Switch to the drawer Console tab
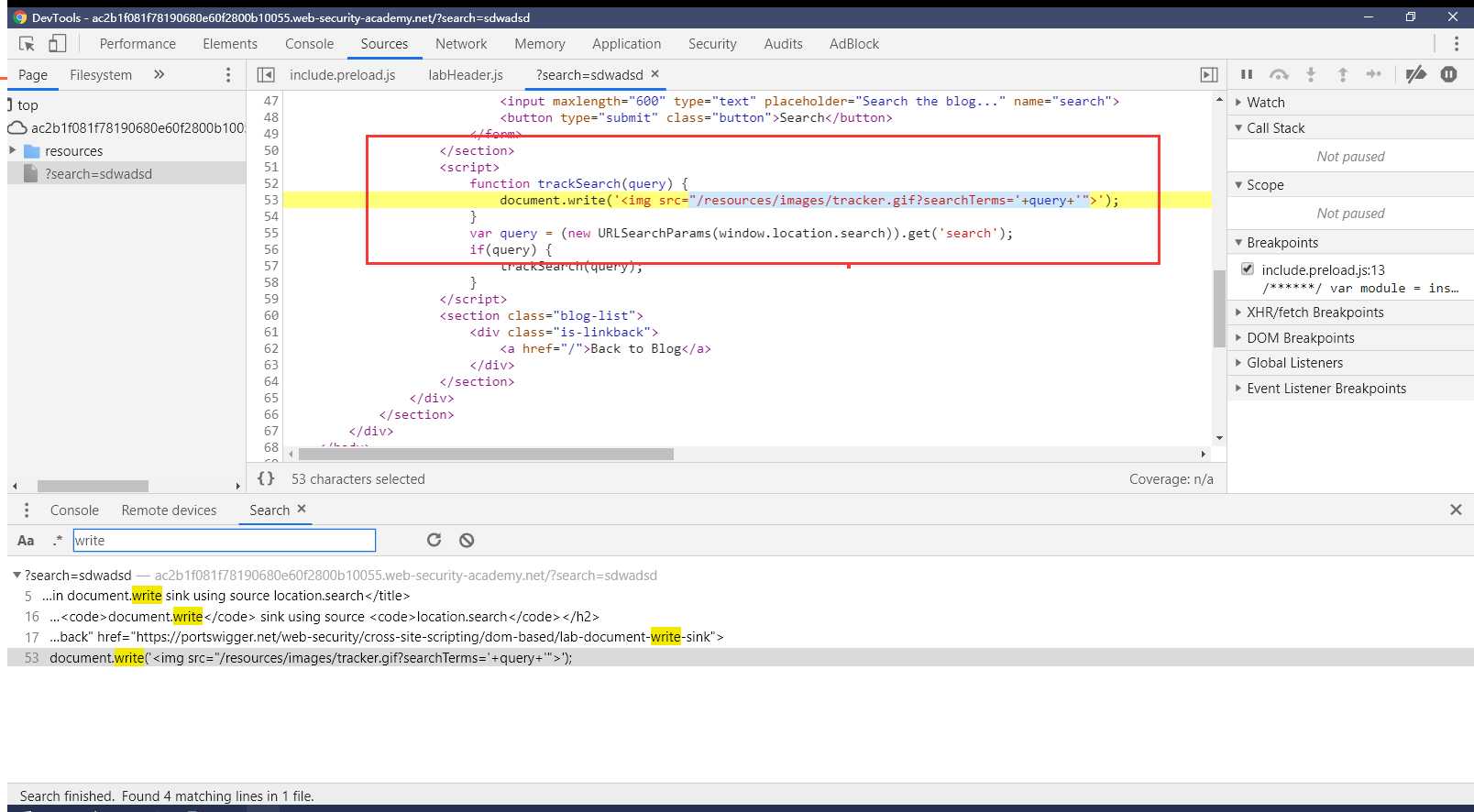Image resolution: width=1474 pixels, height=812 pixels. tap(74, 510)
